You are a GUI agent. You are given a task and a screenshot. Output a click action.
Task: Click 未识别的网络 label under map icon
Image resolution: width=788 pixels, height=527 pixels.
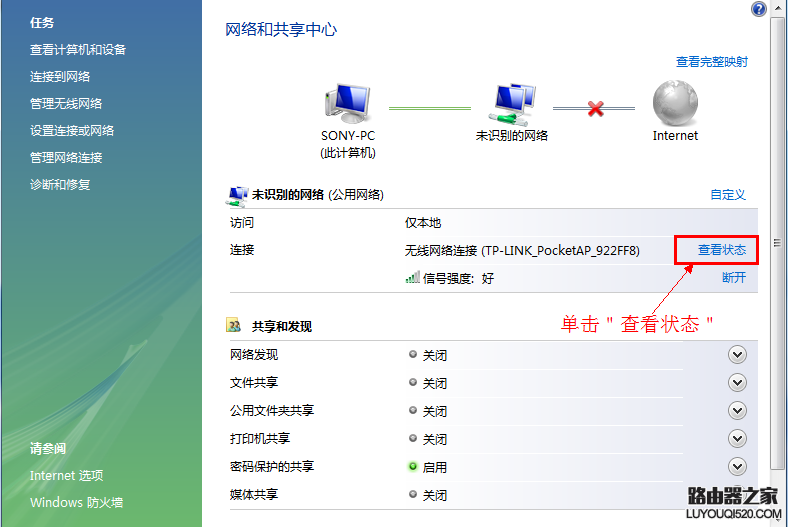coord(512,136)
